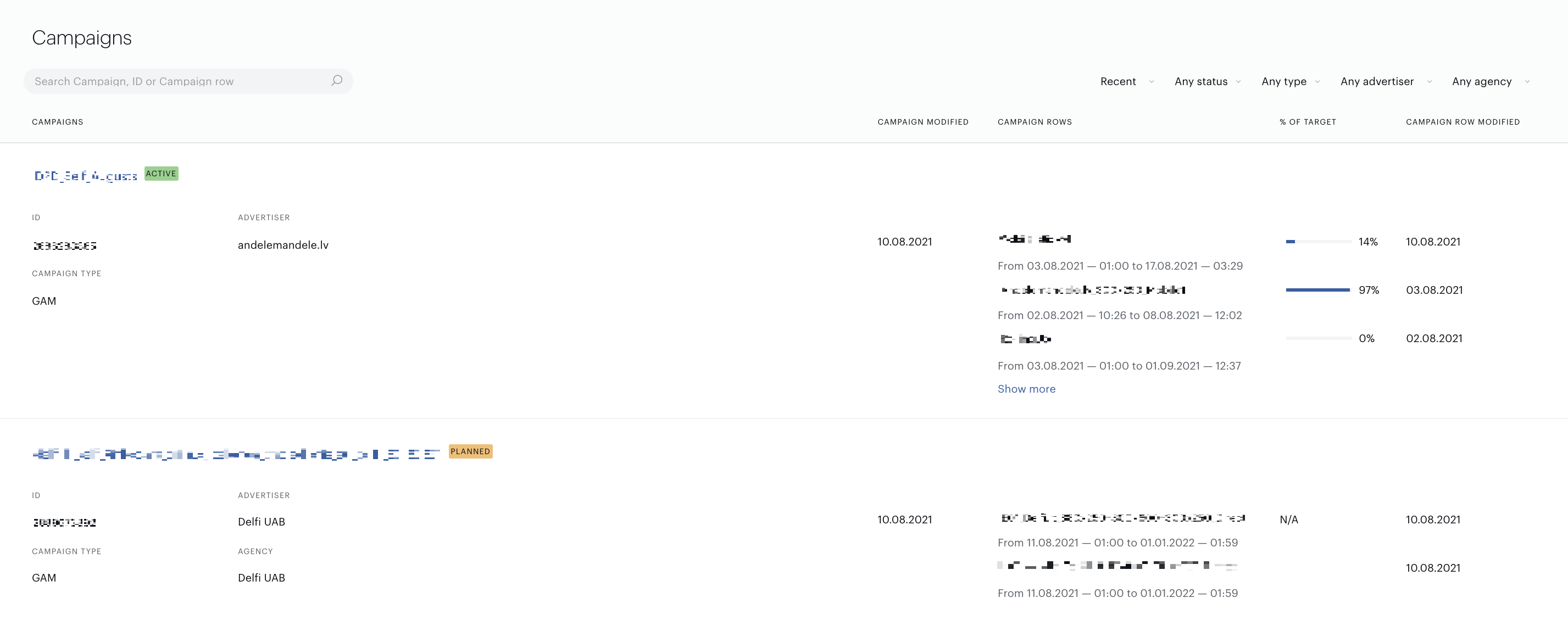The image size is (1568, 620).
Task: Open the Any advertiser filter
Action: point(1386,81)
